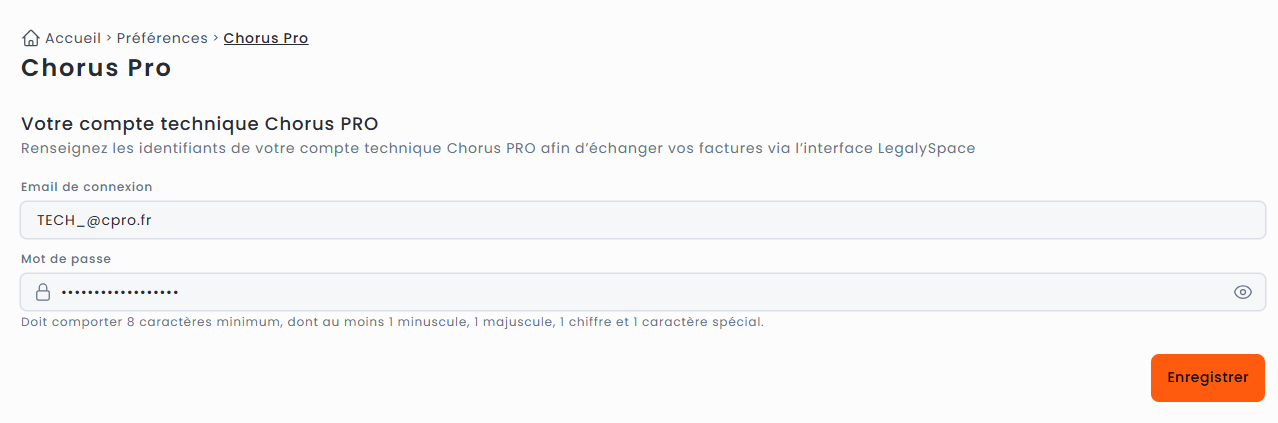This screenshot has height=423, width=1278.
Task: Click the masked password dots
Action: click(x=120, y=292)
